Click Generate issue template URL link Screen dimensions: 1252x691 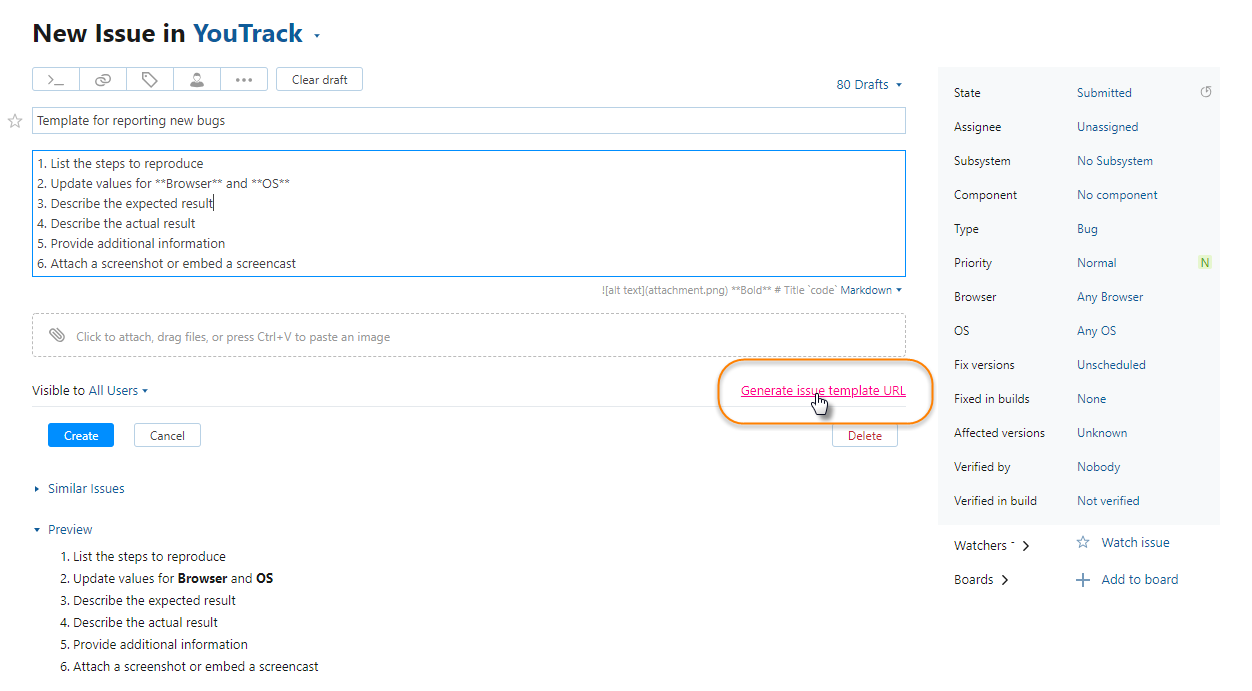(x=823, y=391)
